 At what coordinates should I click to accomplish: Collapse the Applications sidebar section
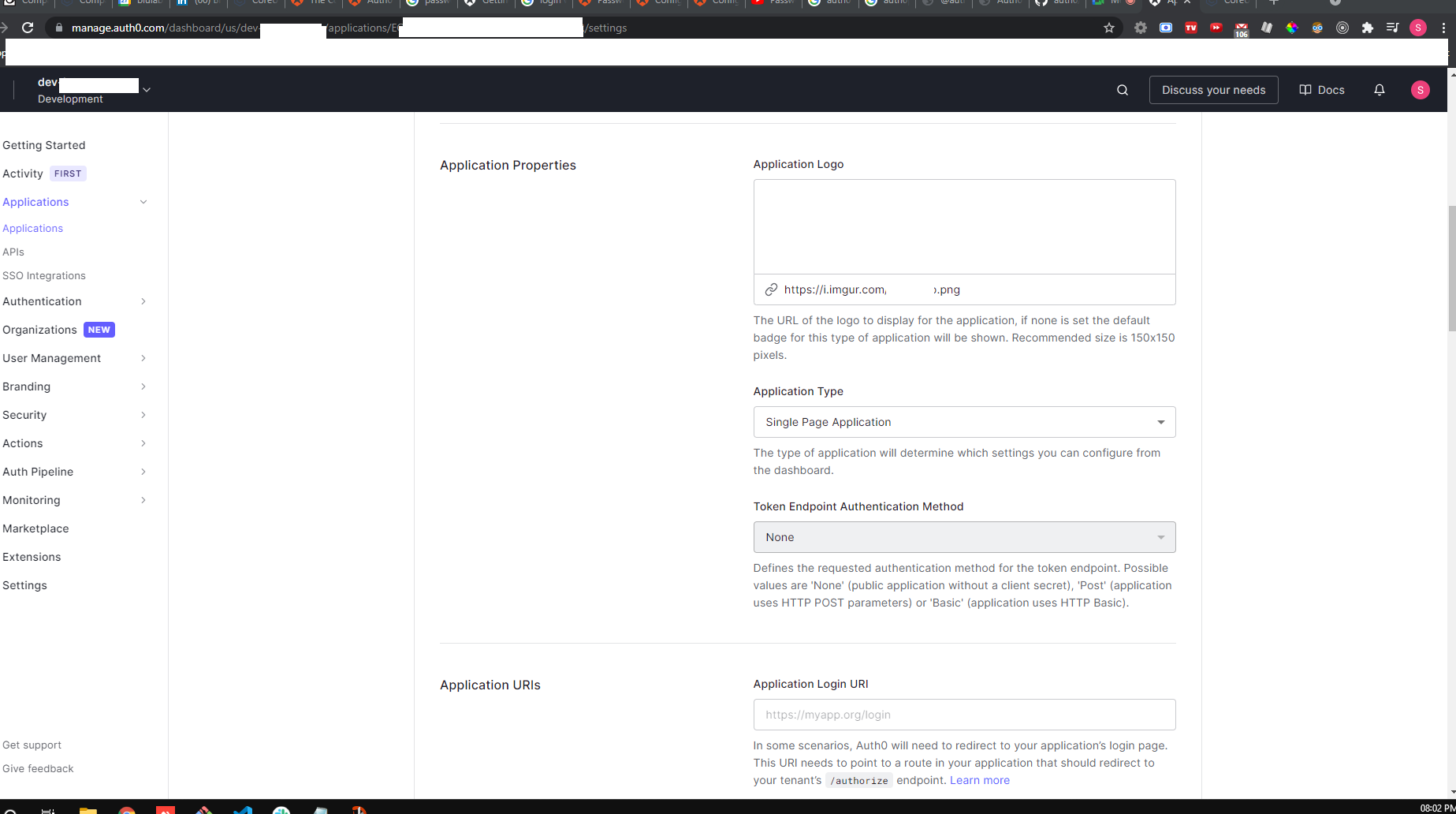click(143, 202)
